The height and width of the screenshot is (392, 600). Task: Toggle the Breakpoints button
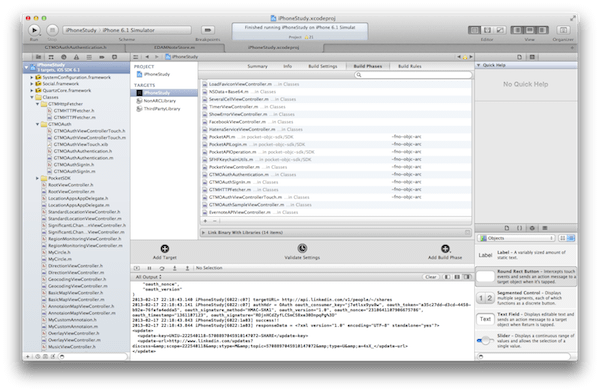click(207, 30)
